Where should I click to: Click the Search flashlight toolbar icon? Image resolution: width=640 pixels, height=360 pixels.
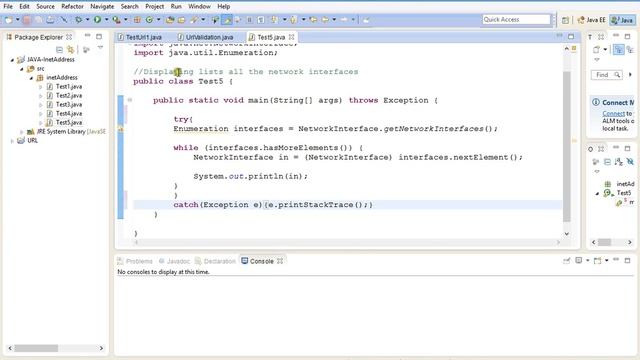pyautogui.click(x=193, y=20)
